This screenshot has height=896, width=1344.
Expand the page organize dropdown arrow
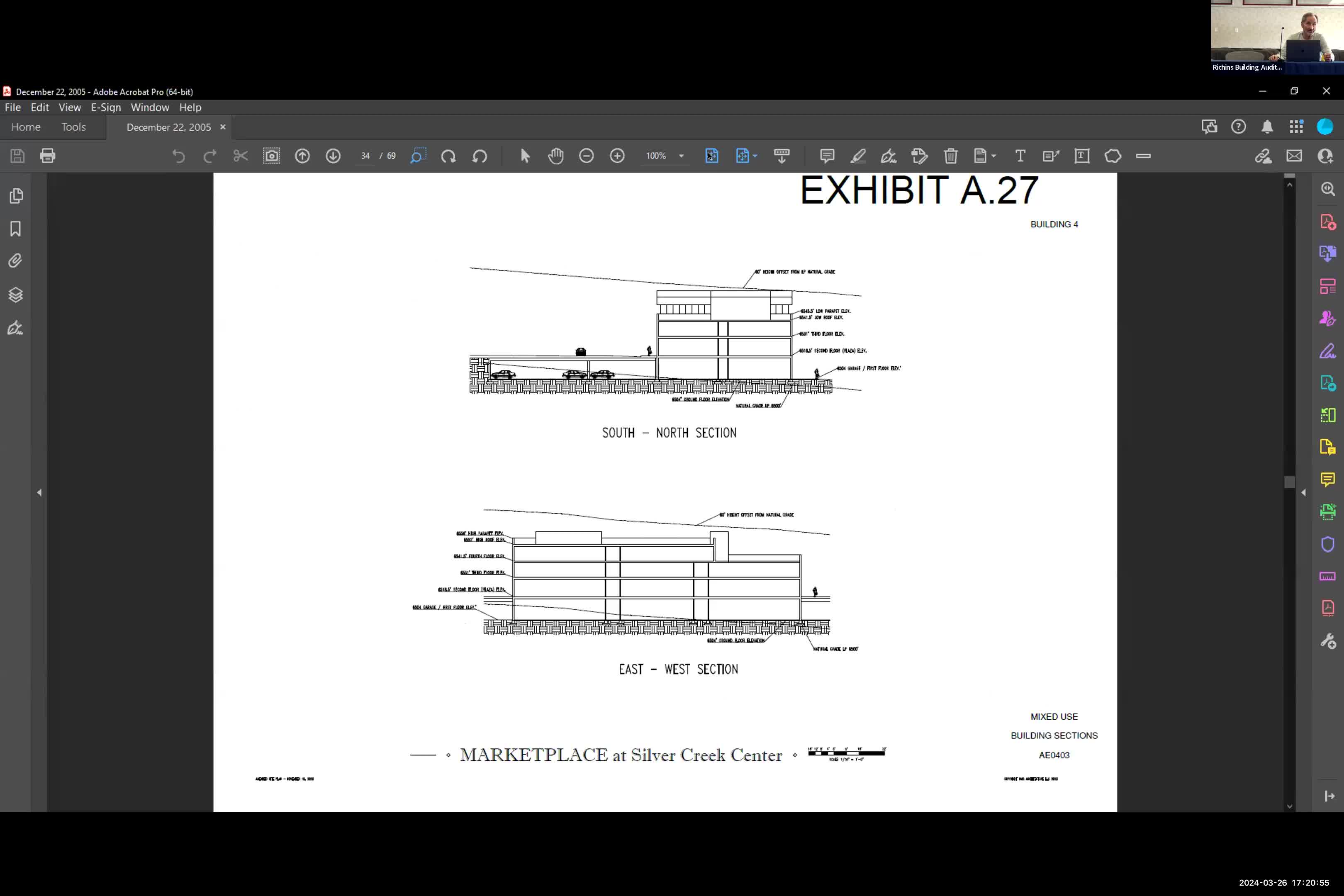point(754,156)
